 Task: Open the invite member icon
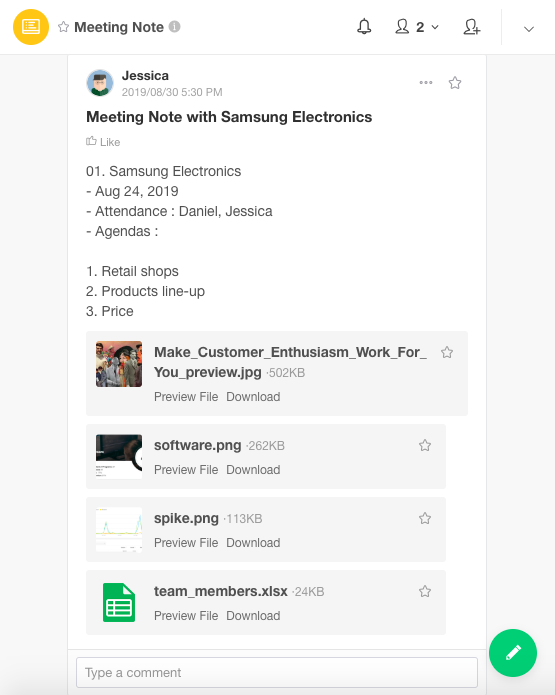coord(472,27)
